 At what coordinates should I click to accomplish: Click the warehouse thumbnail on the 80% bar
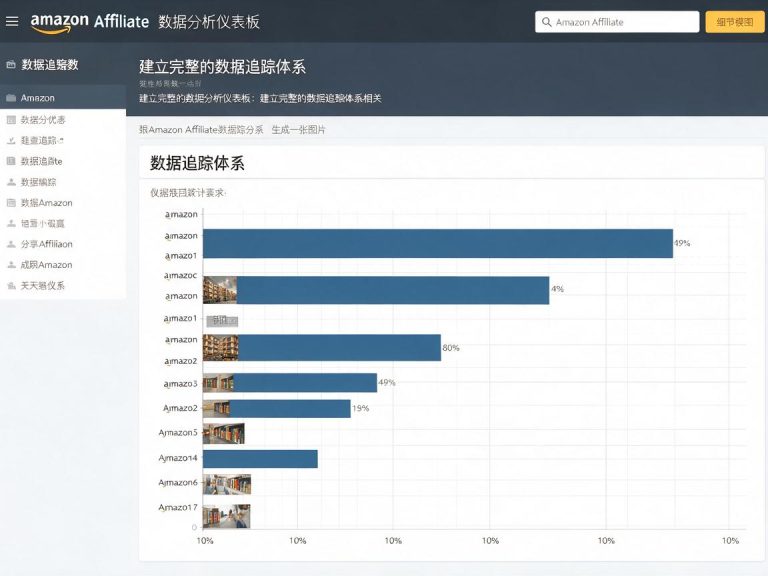(x=221, y=348)
